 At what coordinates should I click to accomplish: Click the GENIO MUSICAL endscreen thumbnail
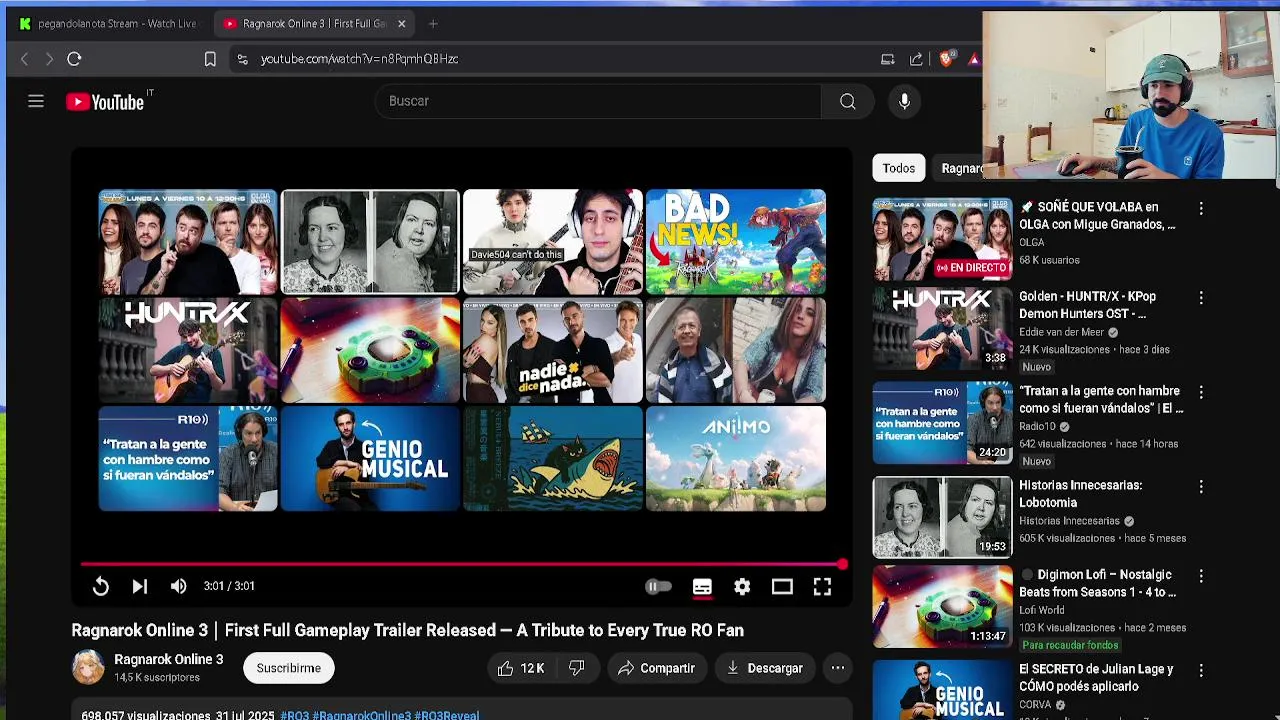pyautogui.click(x=370, y=458)
